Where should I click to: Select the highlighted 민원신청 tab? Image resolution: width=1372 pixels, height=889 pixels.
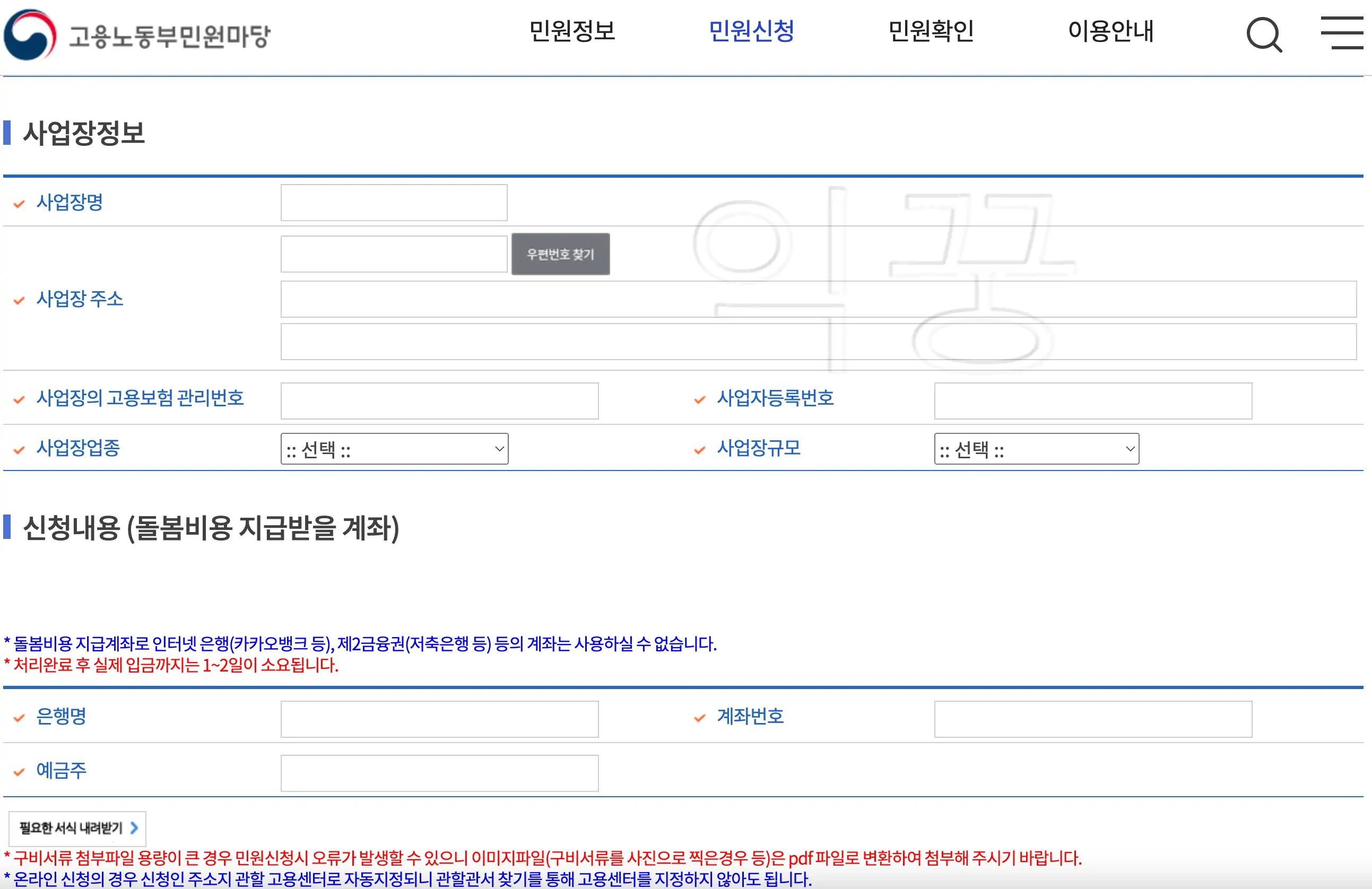[x=753, y=32]
